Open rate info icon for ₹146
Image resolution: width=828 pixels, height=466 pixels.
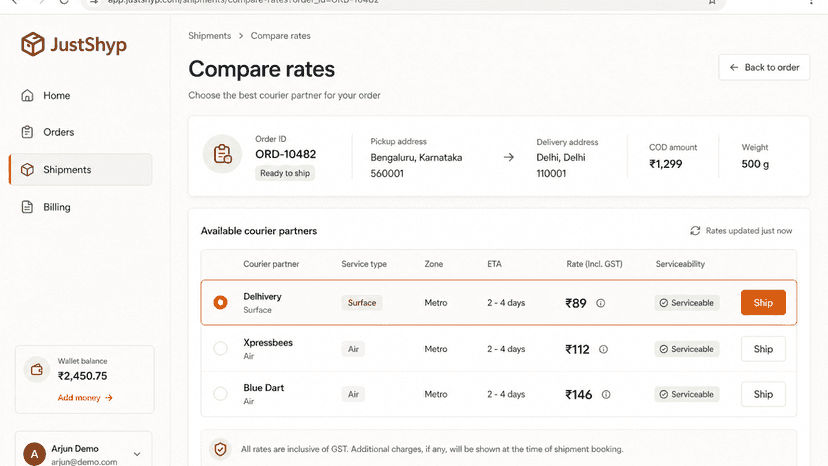coord(606,395)
